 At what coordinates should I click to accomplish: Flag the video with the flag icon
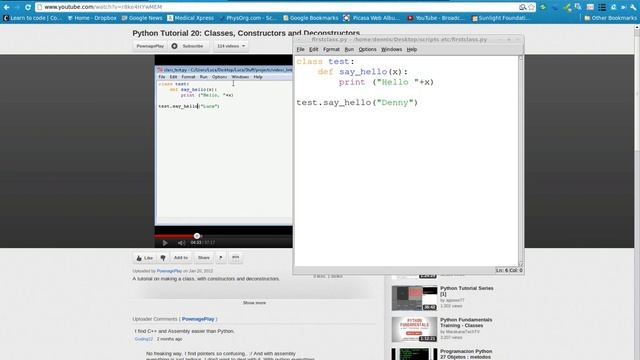[x=221, y=258]
